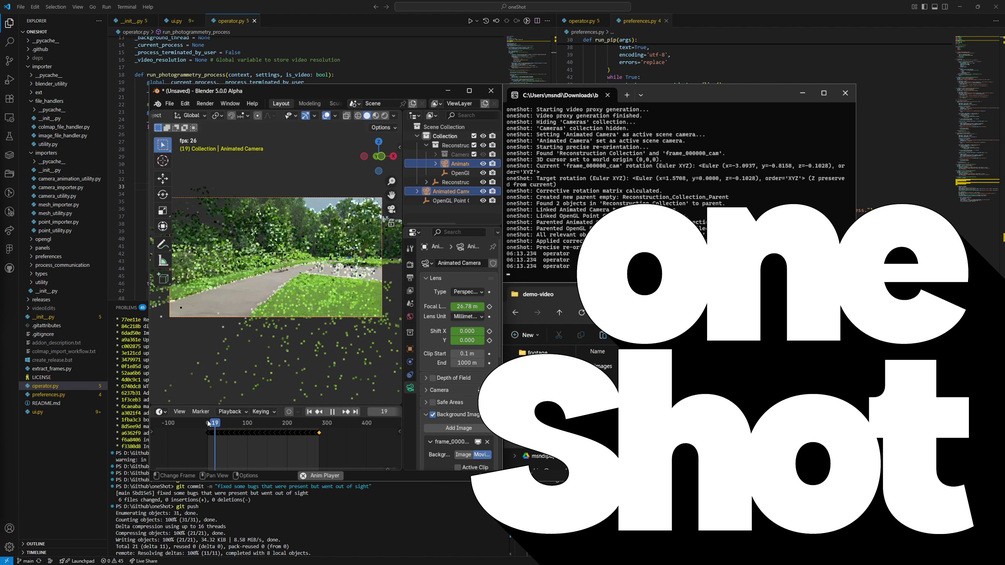Open the Lens Unit Millimeters dropdown
Screen dimensions: 1005x565
(467, 316)
